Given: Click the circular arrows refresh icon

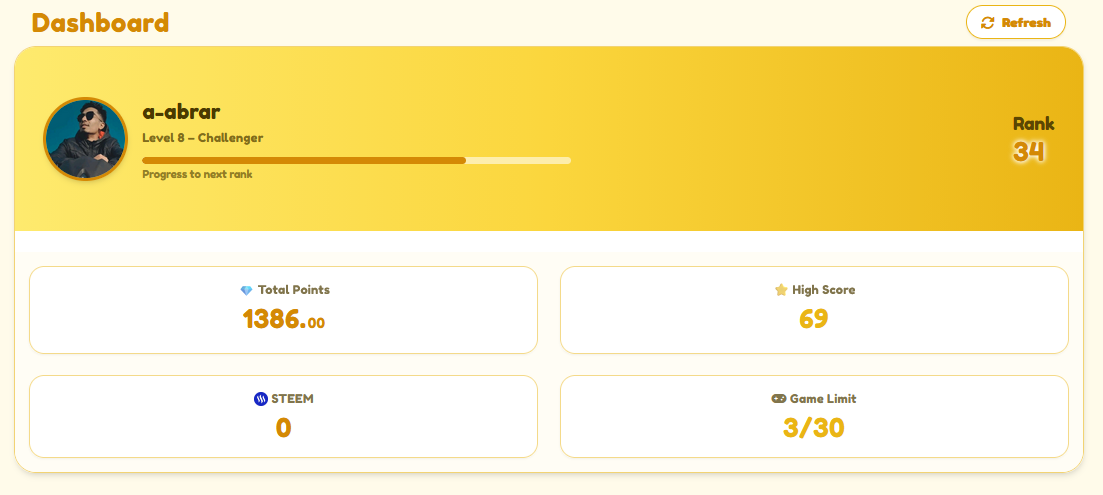Looking at the screenshot, I should point(988,23).
